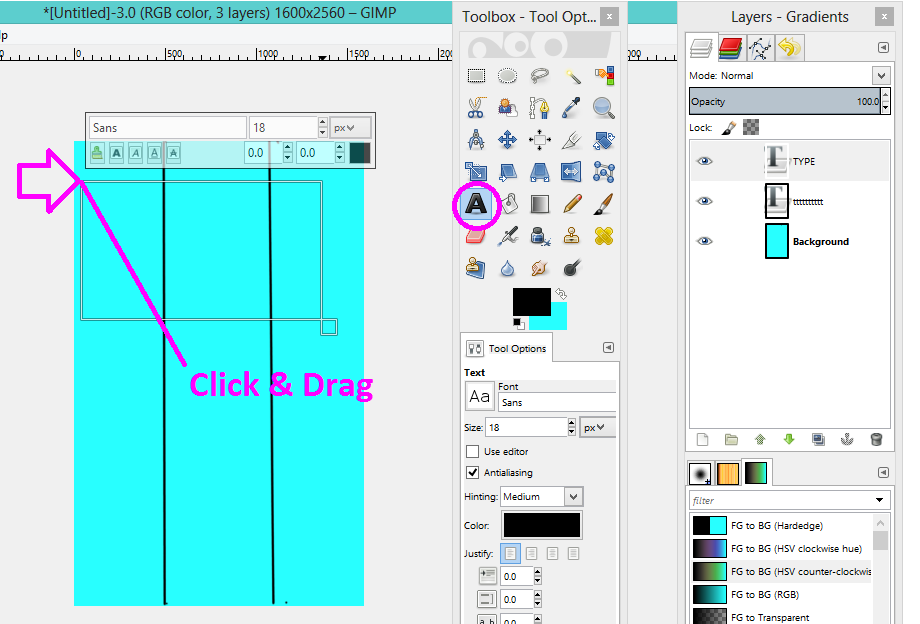The height and width of the screenshot is (624, 920).
Task: Select the Zoom magnifier tool
Action: pos(603,107)
